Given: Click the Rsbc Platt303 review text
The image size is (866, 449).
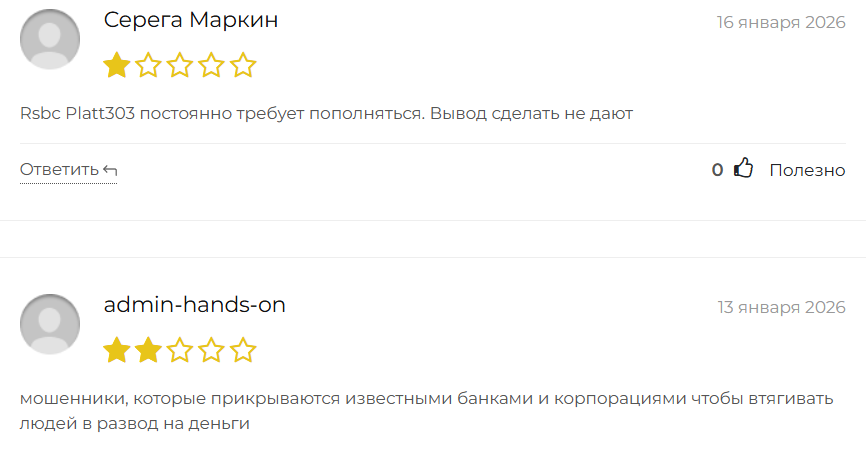Looking at the screenshot, I should [326, 114].
